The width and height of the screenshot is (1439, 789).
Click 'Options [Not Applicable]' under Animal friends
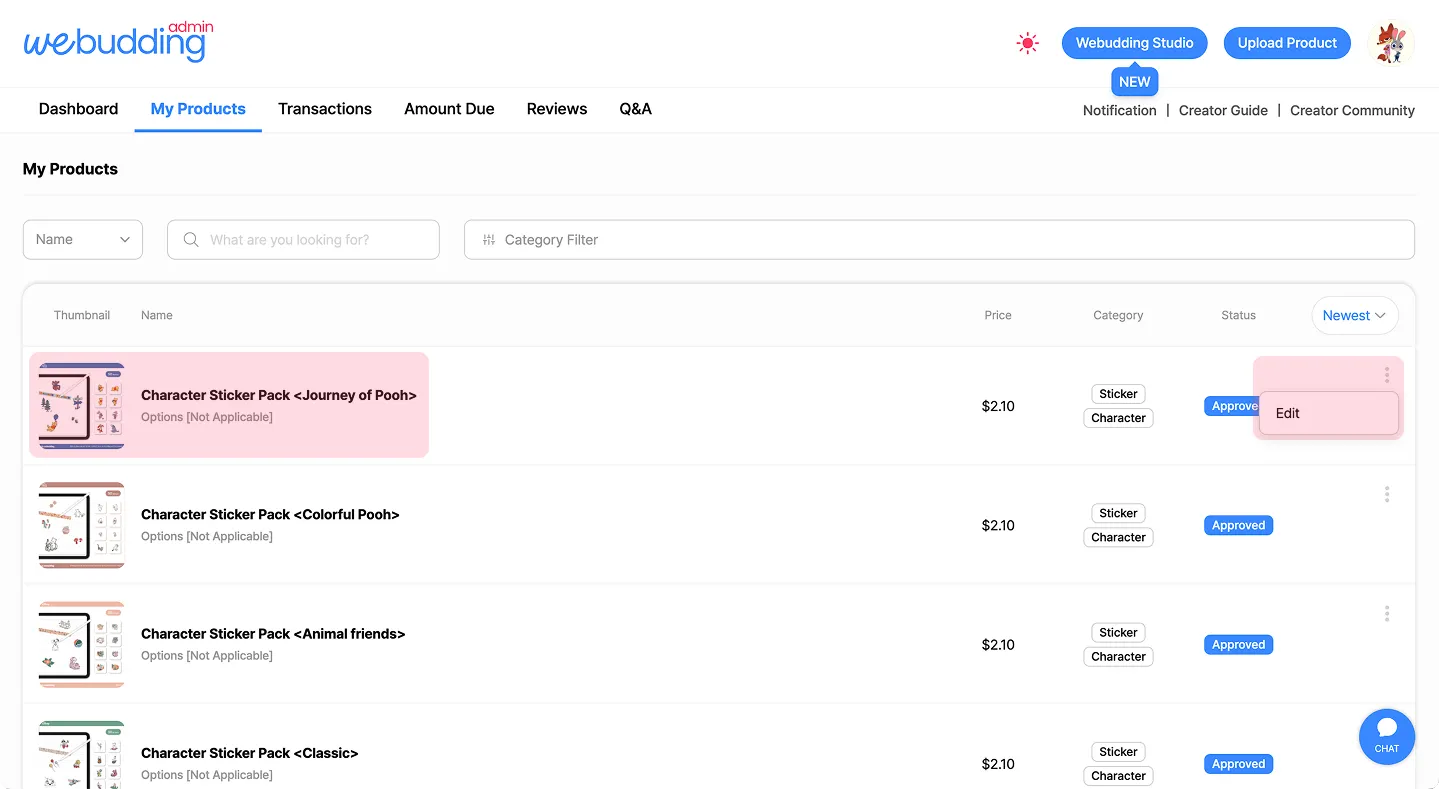(x=207, y=655)
